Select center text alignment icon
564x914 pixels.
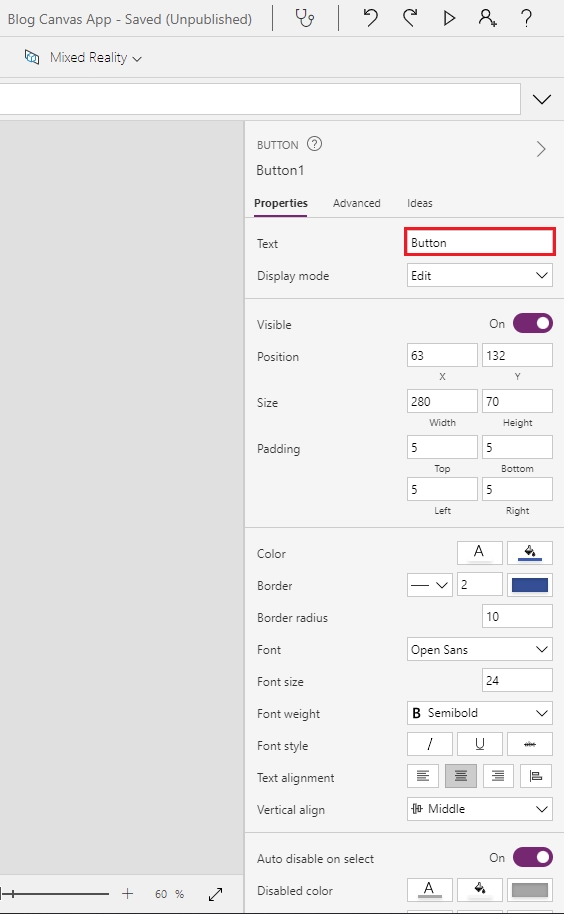tap(461, 776)
